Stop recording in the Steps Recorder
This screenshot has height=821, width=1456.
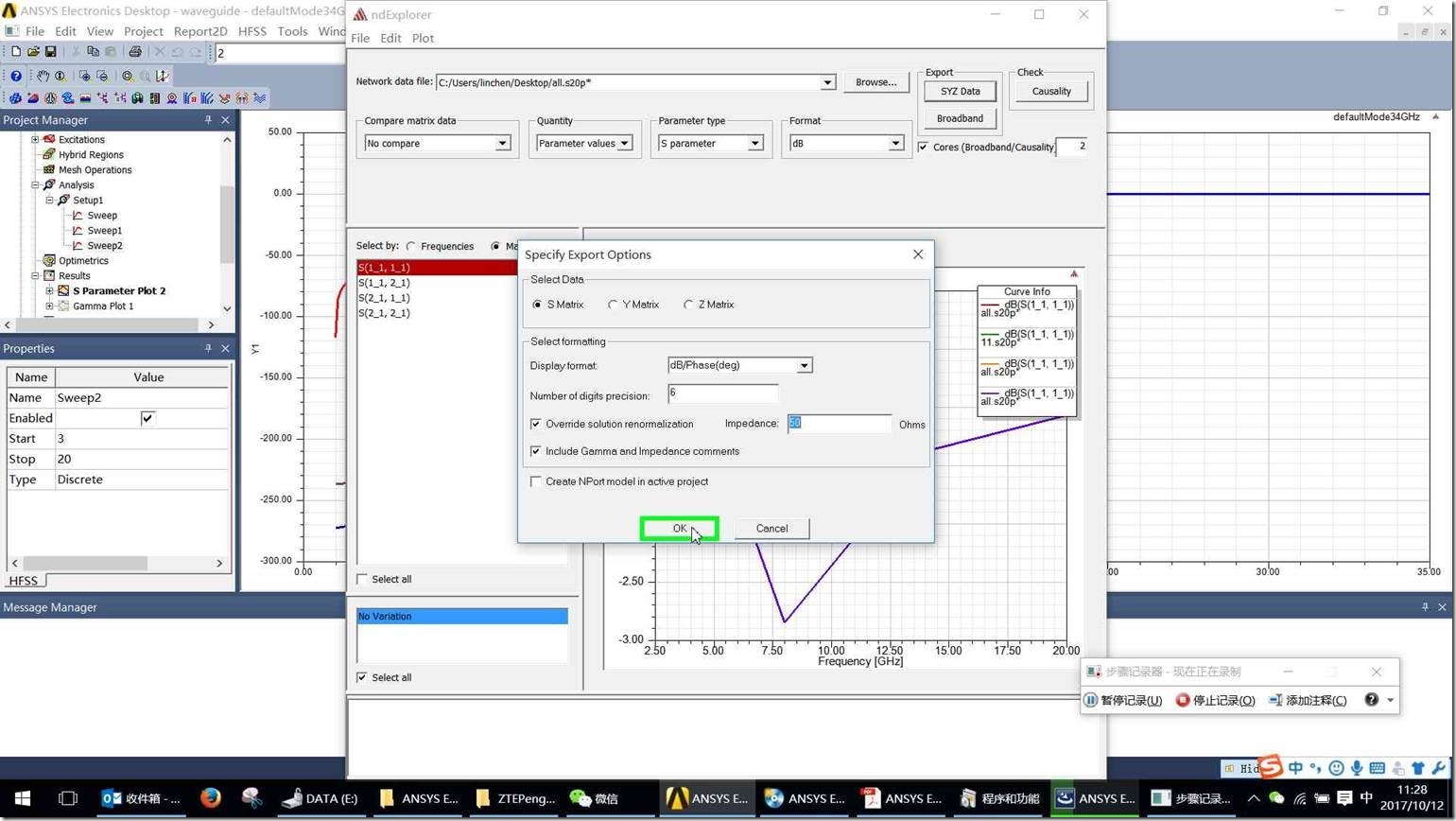tap(1215, 700)
